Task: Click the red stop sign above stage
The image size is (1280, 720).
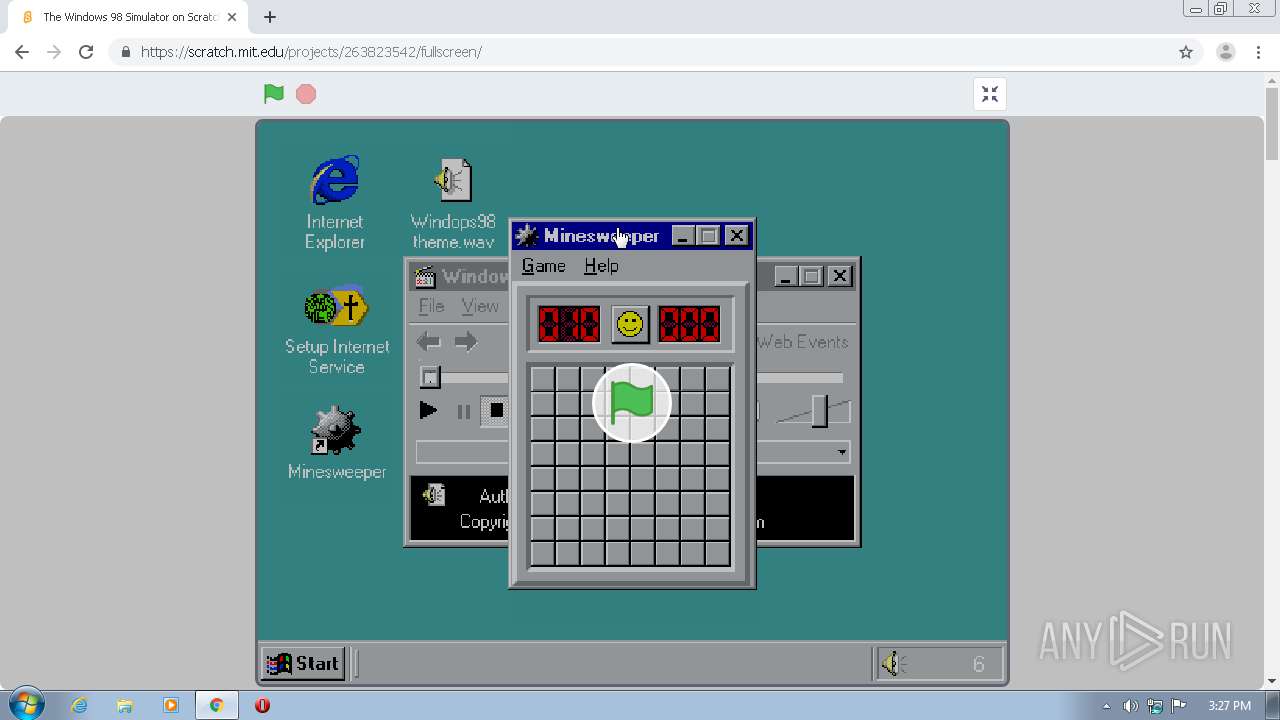Action: (x=306, y=94)
